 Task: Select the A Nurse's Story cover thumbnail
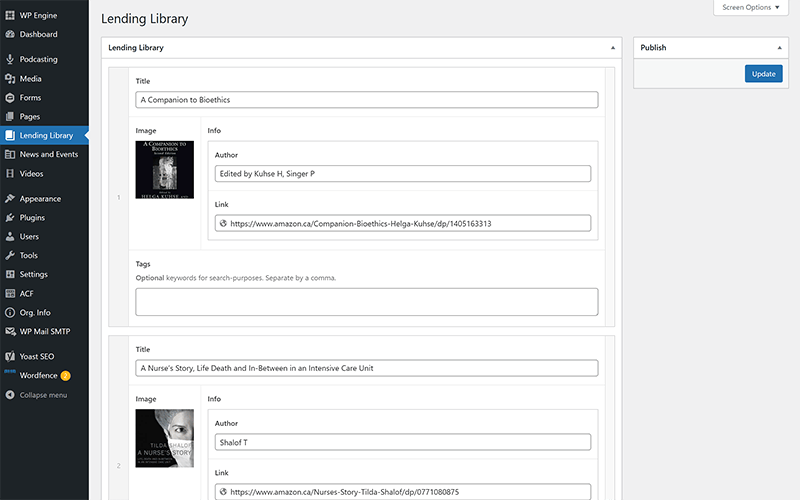point(163,438)
